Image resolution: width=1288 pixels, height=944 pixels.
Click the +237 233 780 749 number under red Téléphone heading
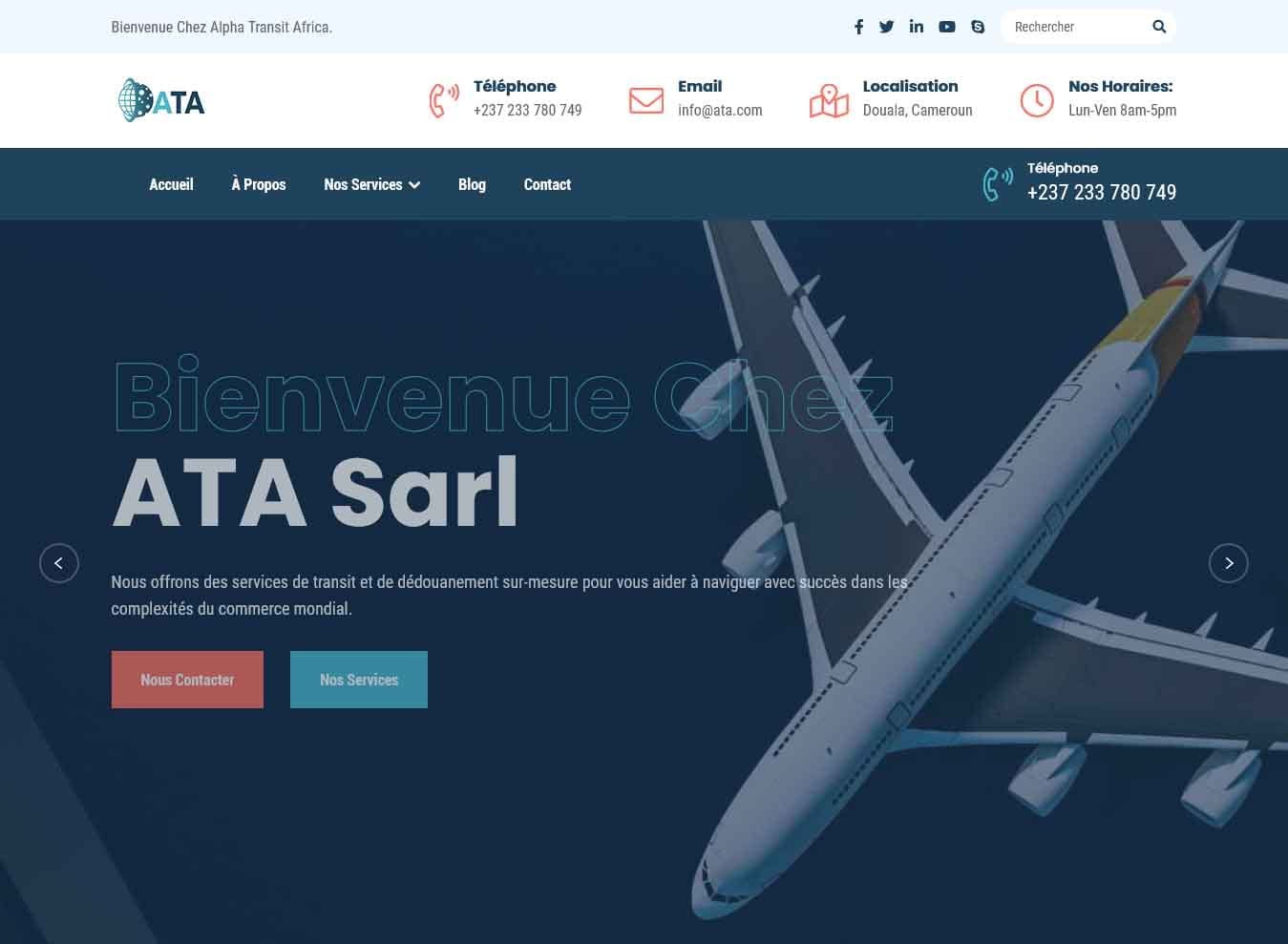click(527, 110)
